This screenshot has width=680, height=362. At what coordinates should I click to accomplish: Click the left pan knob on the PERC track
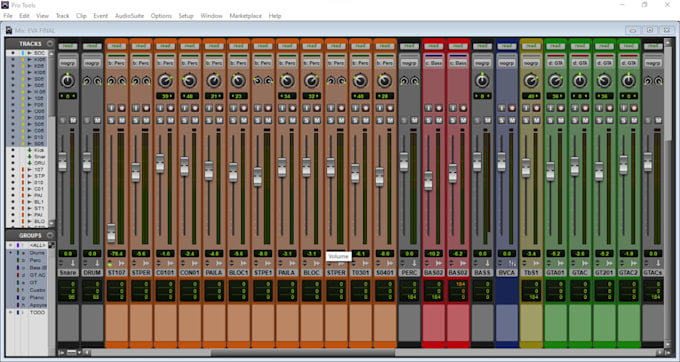[404, 81]
